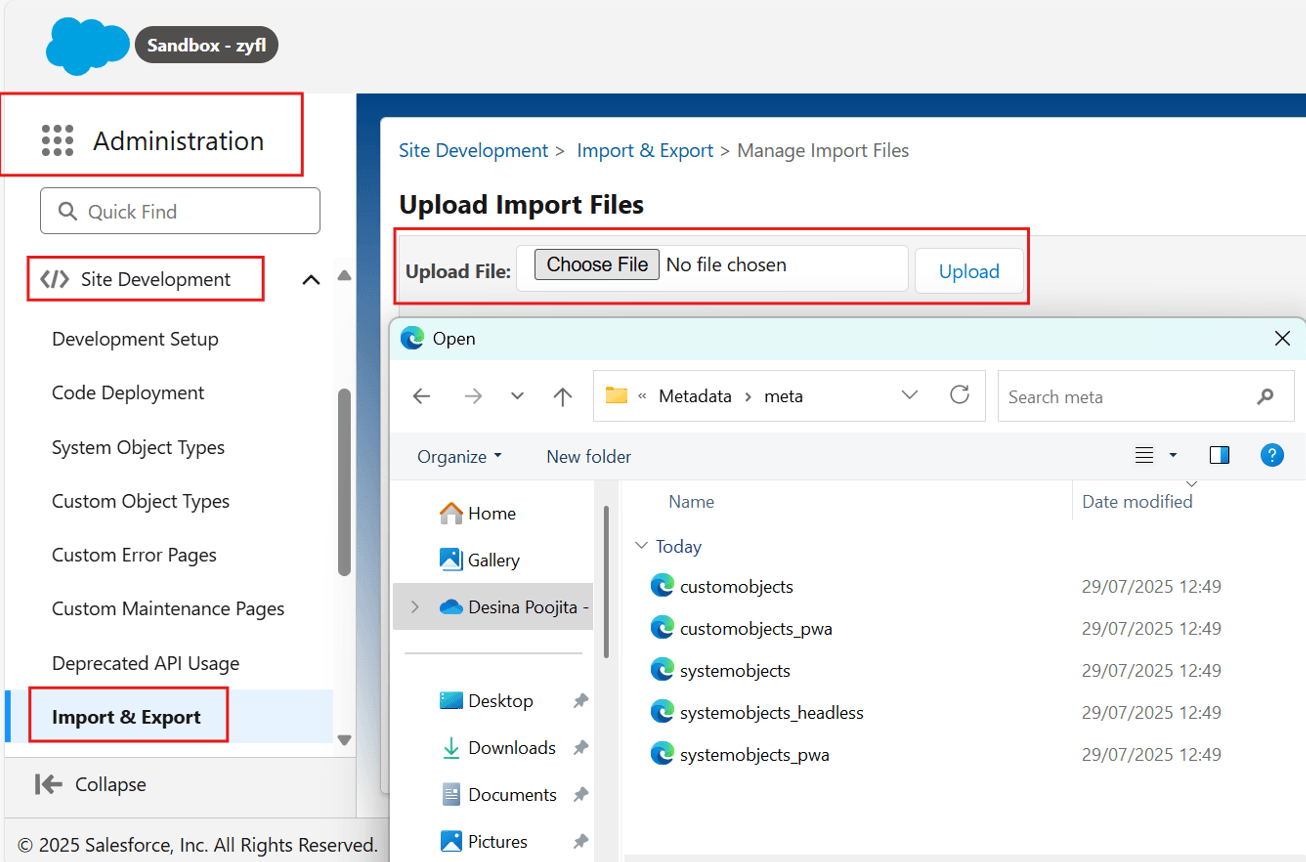Expand the Desina Poojita OneDrive node
The image size is (1306, 862).
[415, 607]
